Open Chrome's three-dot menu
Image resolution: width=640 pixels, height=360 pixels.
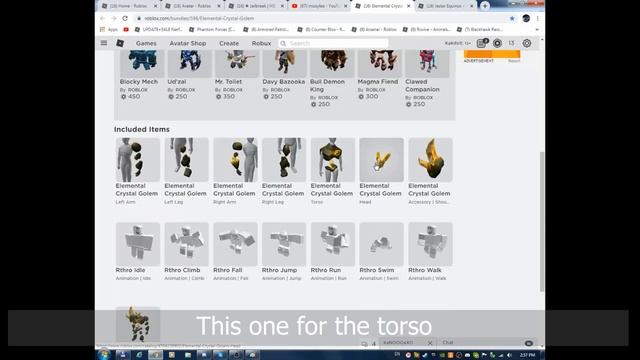(538, 18)
